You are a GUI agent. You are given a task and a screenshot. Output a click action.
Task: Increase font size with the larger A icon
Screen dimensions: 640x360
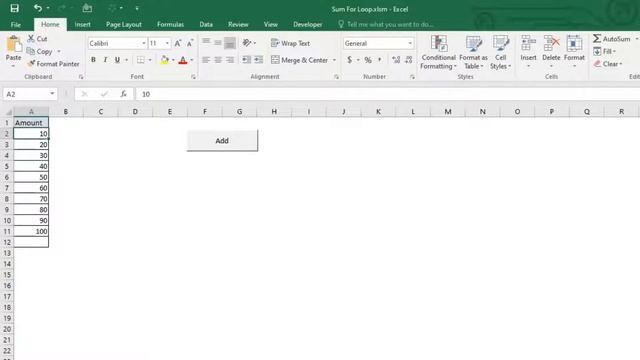178,43
